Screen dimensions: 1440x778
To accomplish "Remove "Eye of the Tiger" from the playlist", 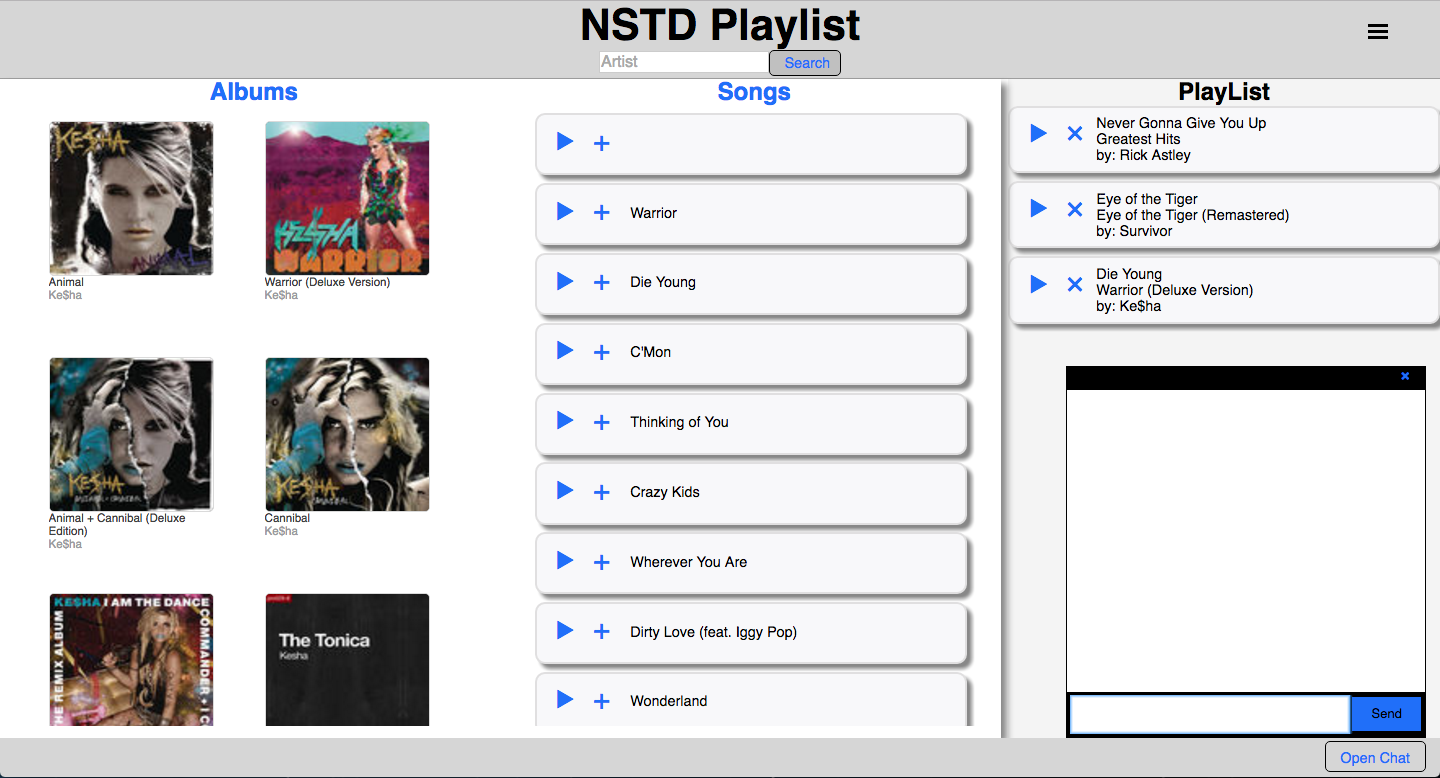I will (x=1074, y=208).
